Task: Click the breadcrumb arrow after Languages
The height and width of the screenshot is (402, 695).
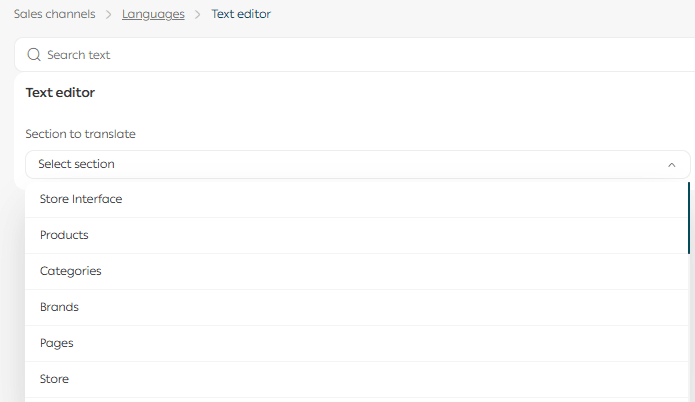Action: [198, 14]
